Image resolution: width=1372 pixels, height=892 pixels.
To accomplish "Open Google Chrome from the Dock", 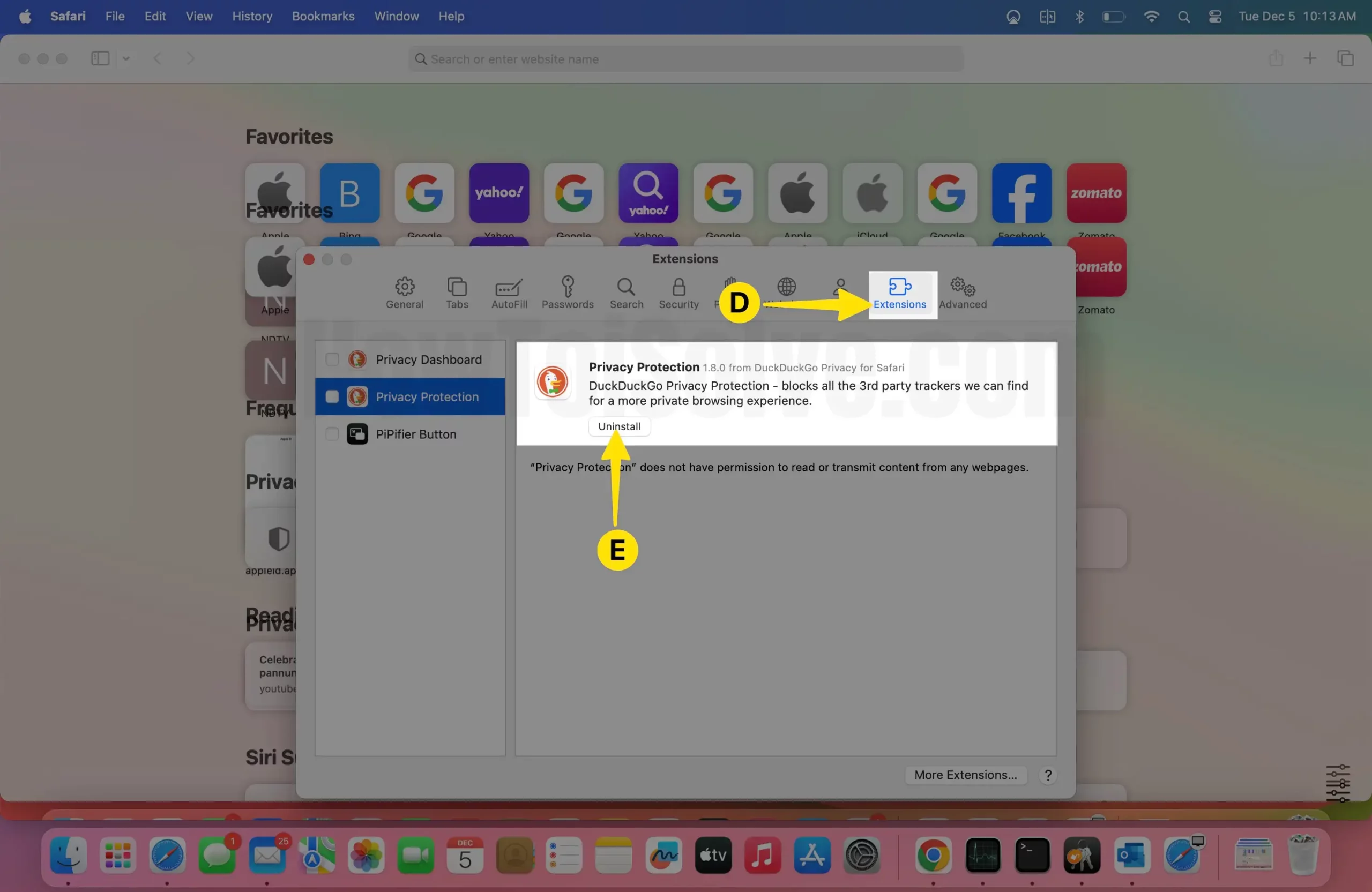I will 933,855.
